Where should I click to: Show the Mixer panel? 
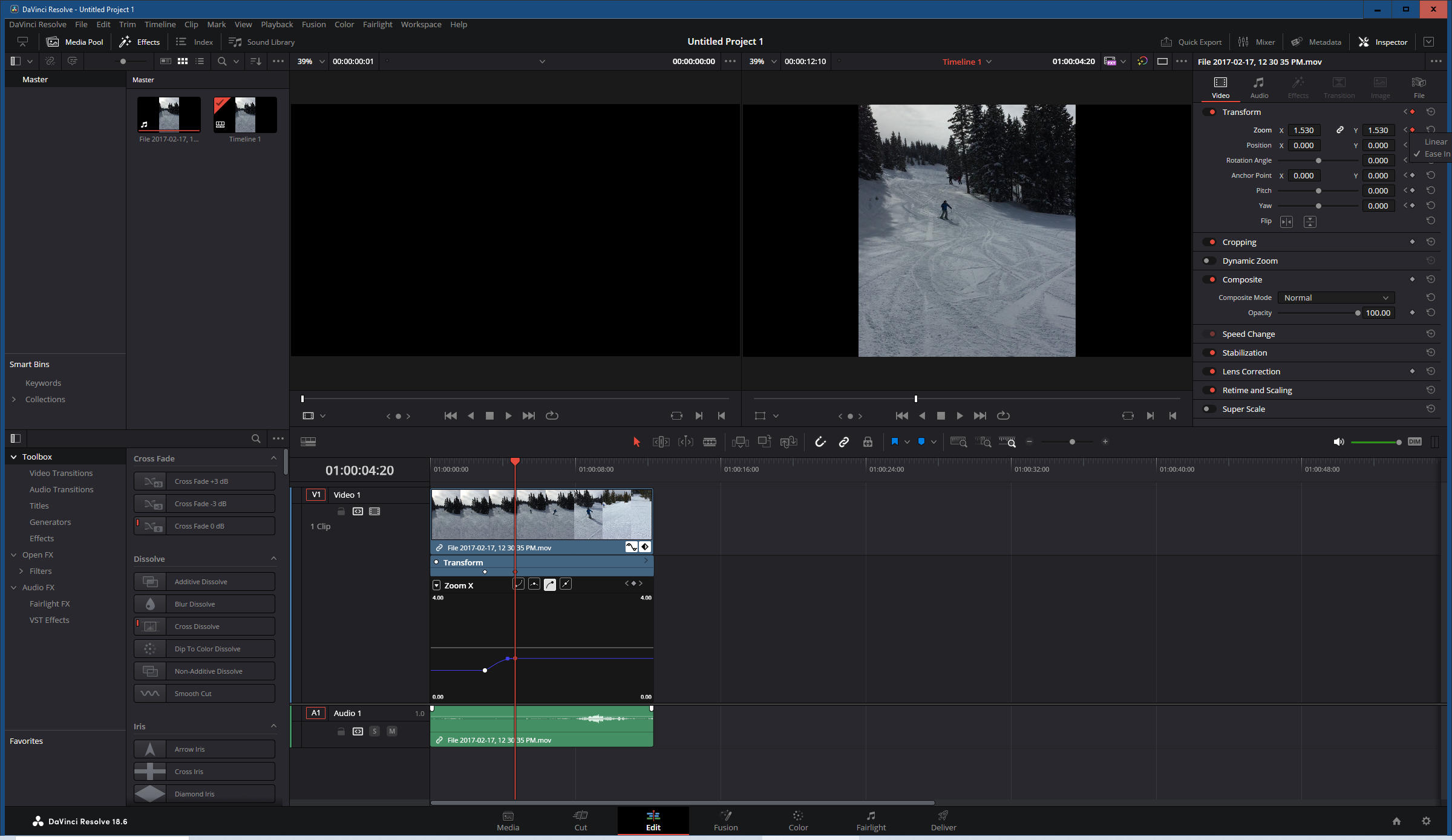(1257, 42)
